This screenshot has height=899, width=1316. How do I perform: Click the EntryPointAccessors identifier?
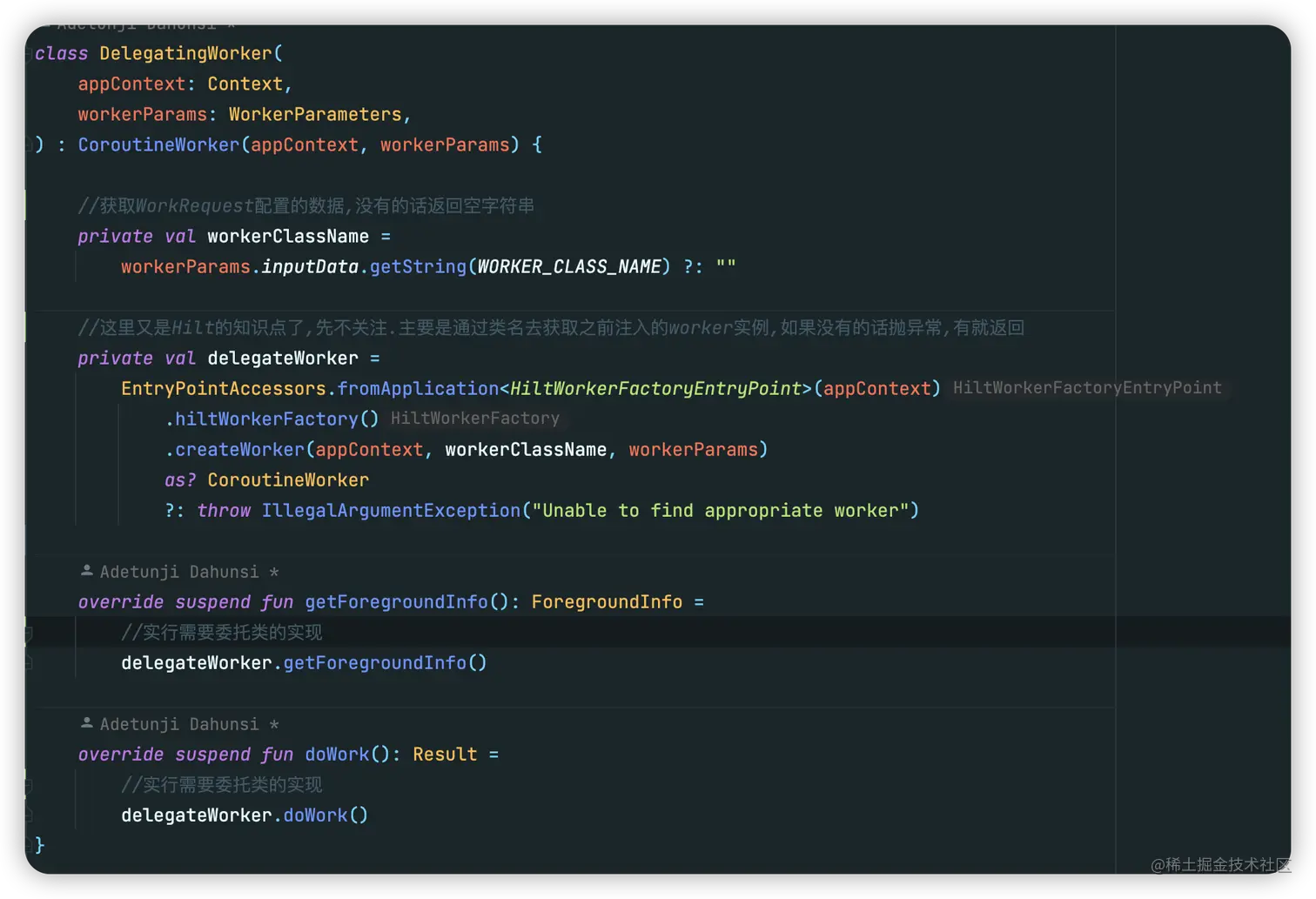click(x=224, y=388)
